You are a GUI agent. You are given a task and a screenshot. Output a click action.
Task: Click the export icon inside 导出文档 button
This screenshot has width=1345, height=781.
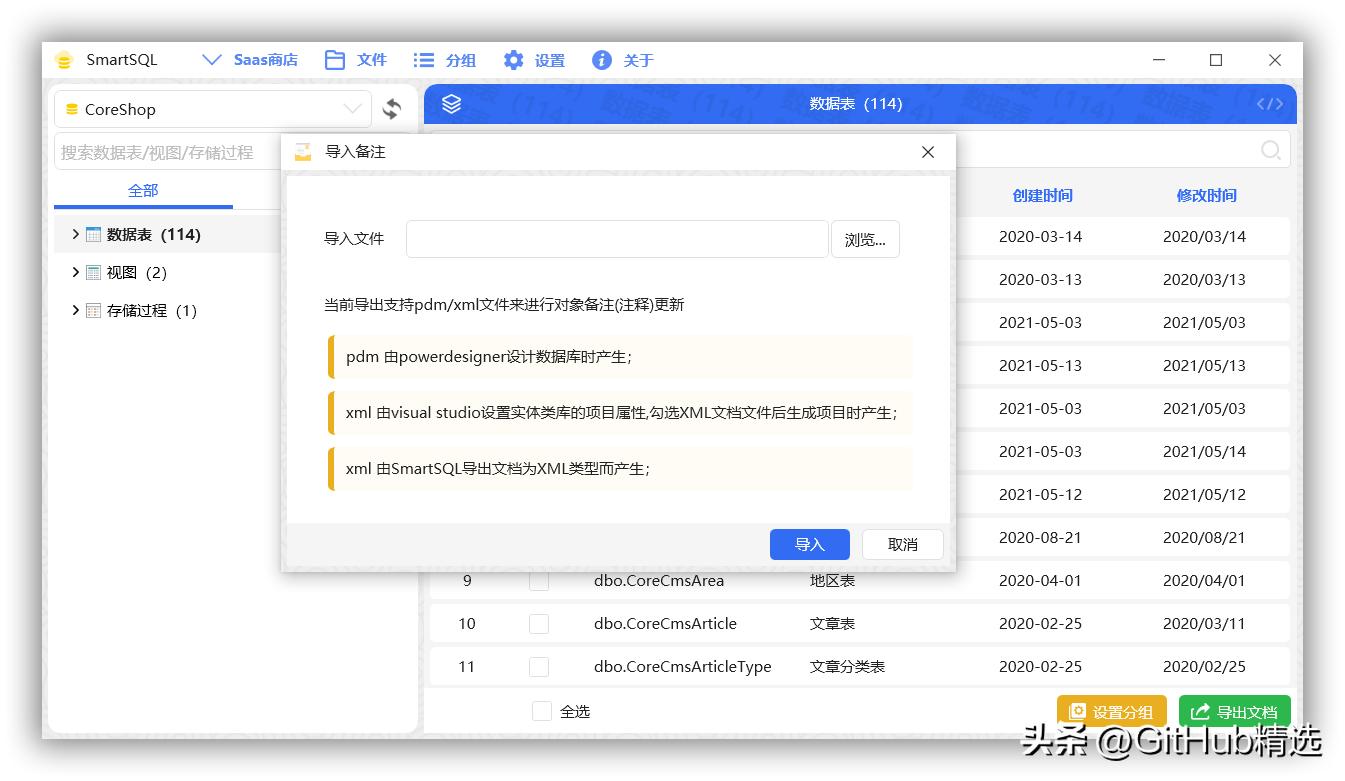(x=1200, y=711)
